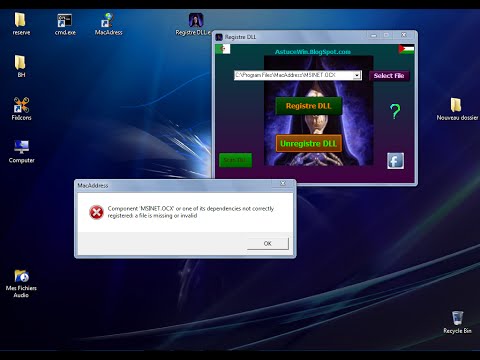480x360 pixels.
Task: Click the green question mark help icon
Action: point(395,111)
